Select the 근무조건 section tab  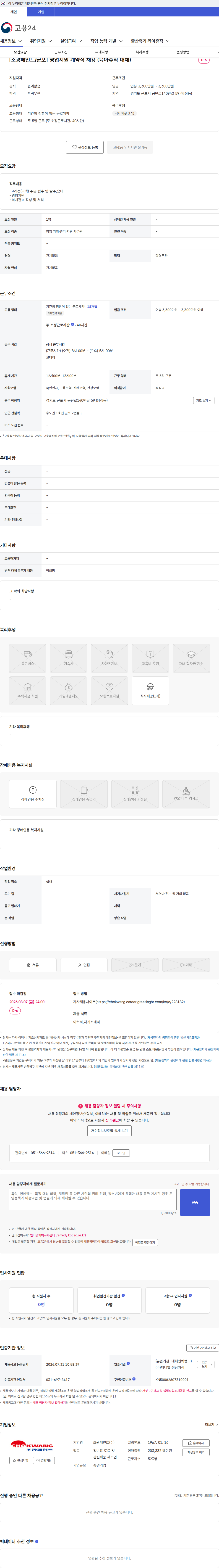61,52
